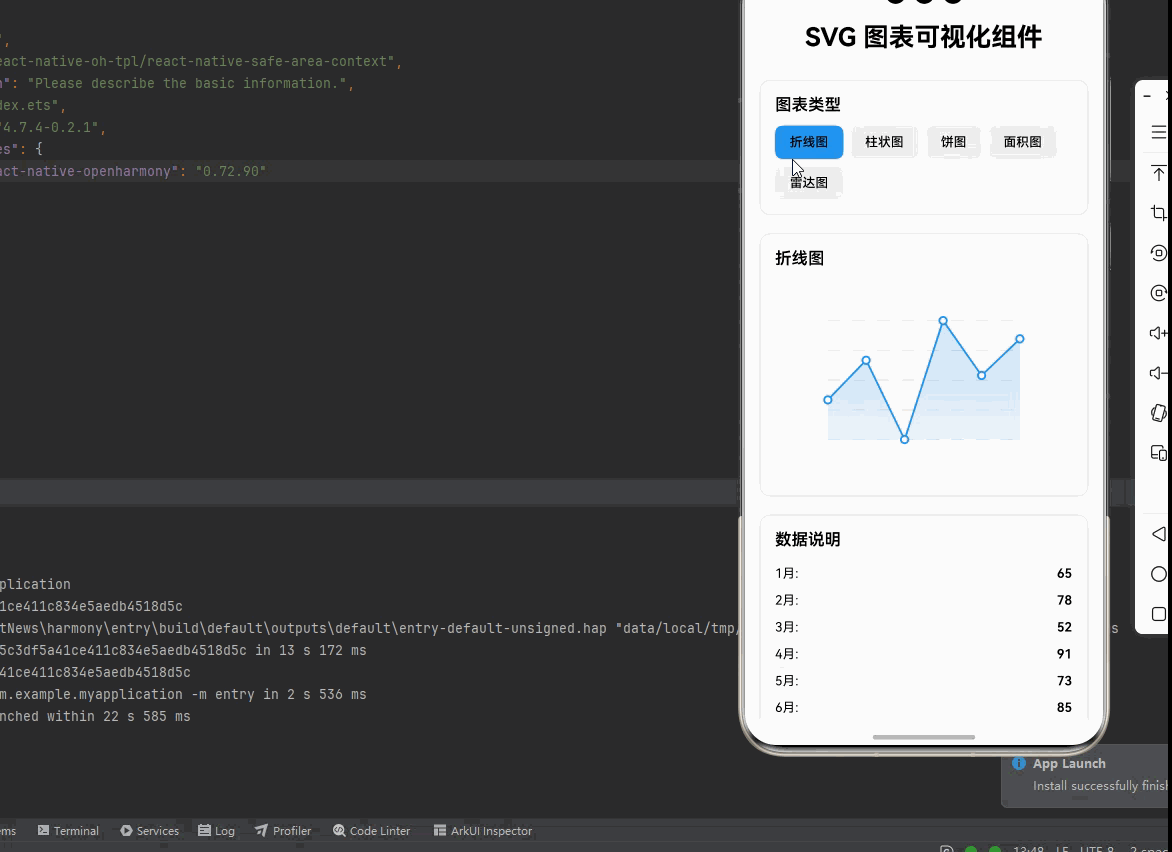Switch to the 饼图 chart type
The image size is (1172, 852).
pos(953,142)
